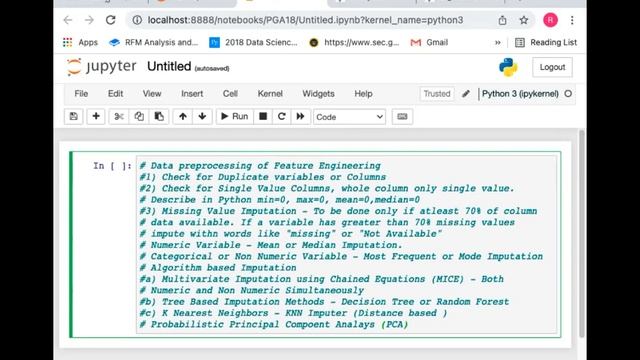Open the Insert menu
Screen dimensions: 640x360
[x=192, y=94]
